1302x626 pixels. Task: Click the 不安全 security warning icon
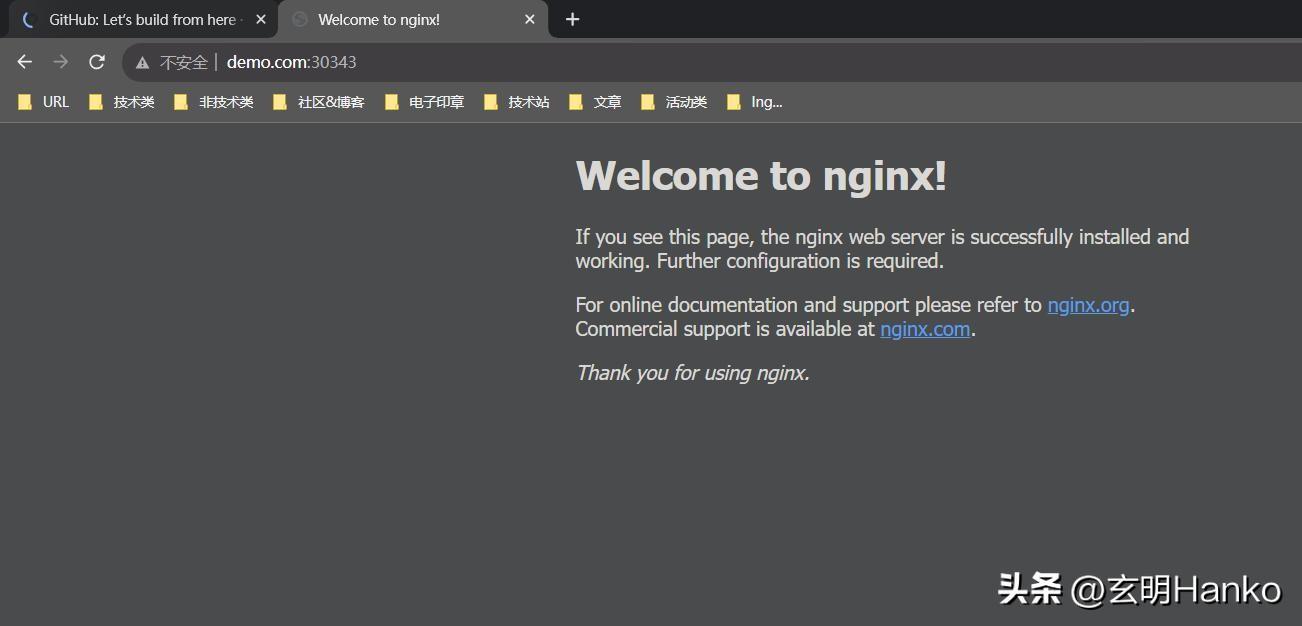click(143, 62)
